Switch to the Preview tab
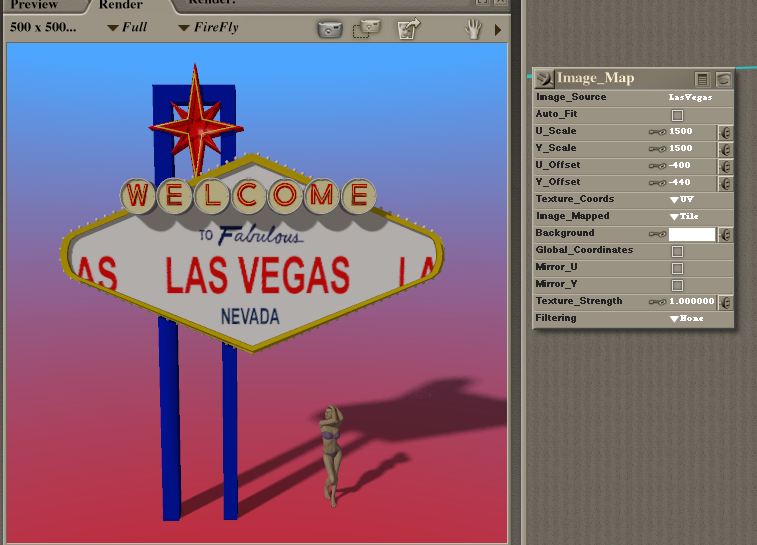Screen dimensions: 757x545 pyautogui.click(x=35, y=5)
